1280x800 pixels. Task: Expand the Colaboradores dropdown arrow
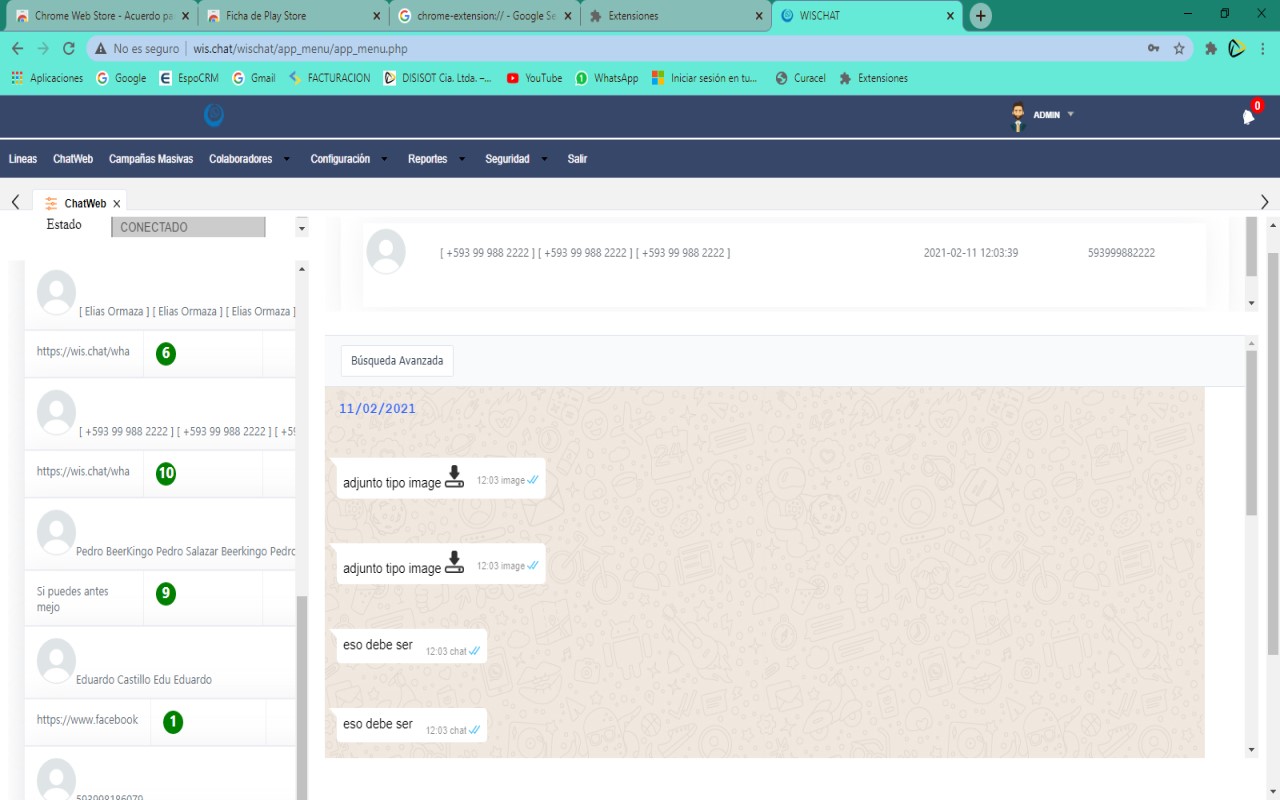pyautogui.click(x=285, y=158)
